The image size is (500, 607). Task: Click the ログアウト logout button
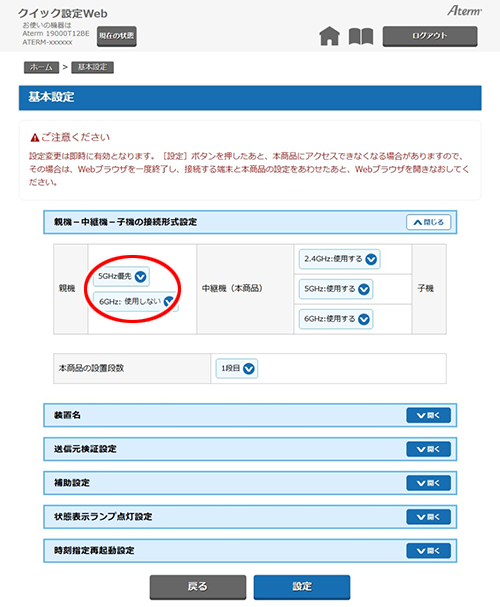[430, 36]
